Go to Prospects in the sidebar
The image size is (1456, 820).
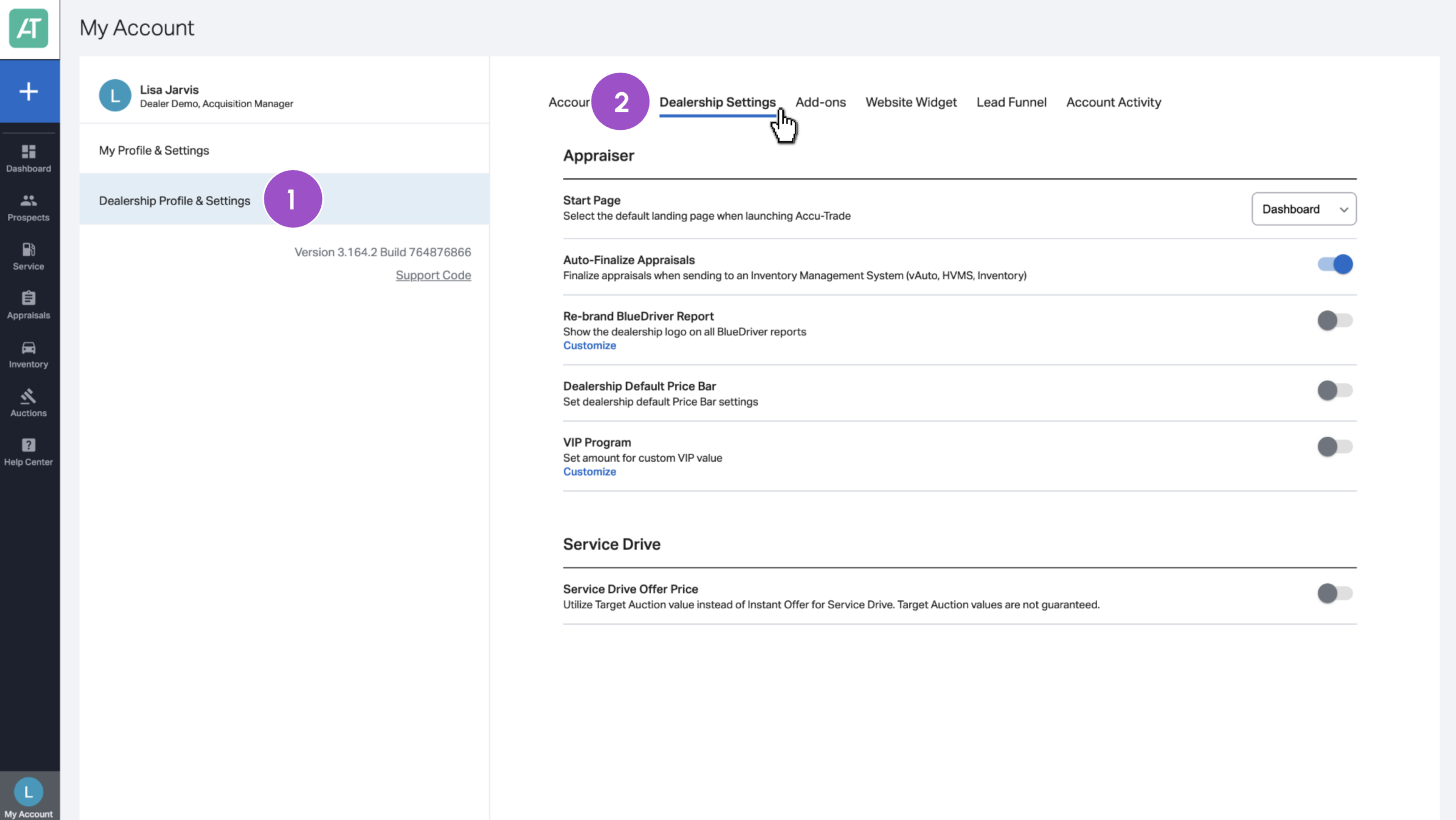28,208
